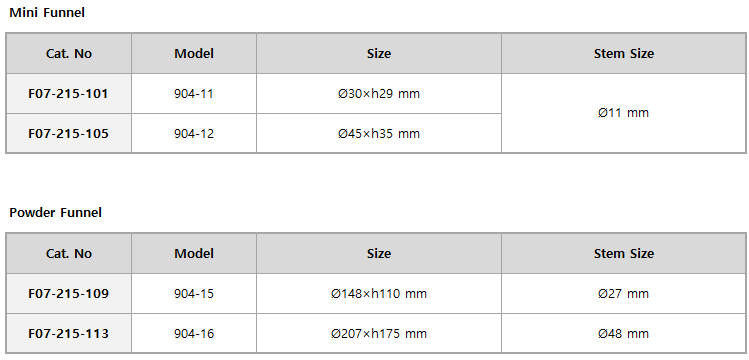Click the Ø27 mm stem size cell
749x360 pixels.
[x=623, y=294]
